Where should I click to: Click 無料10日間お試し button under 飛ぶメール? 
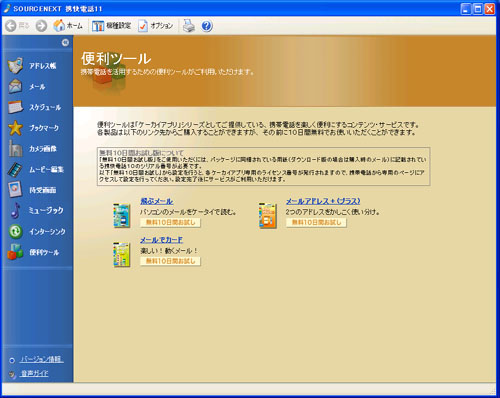170,222
